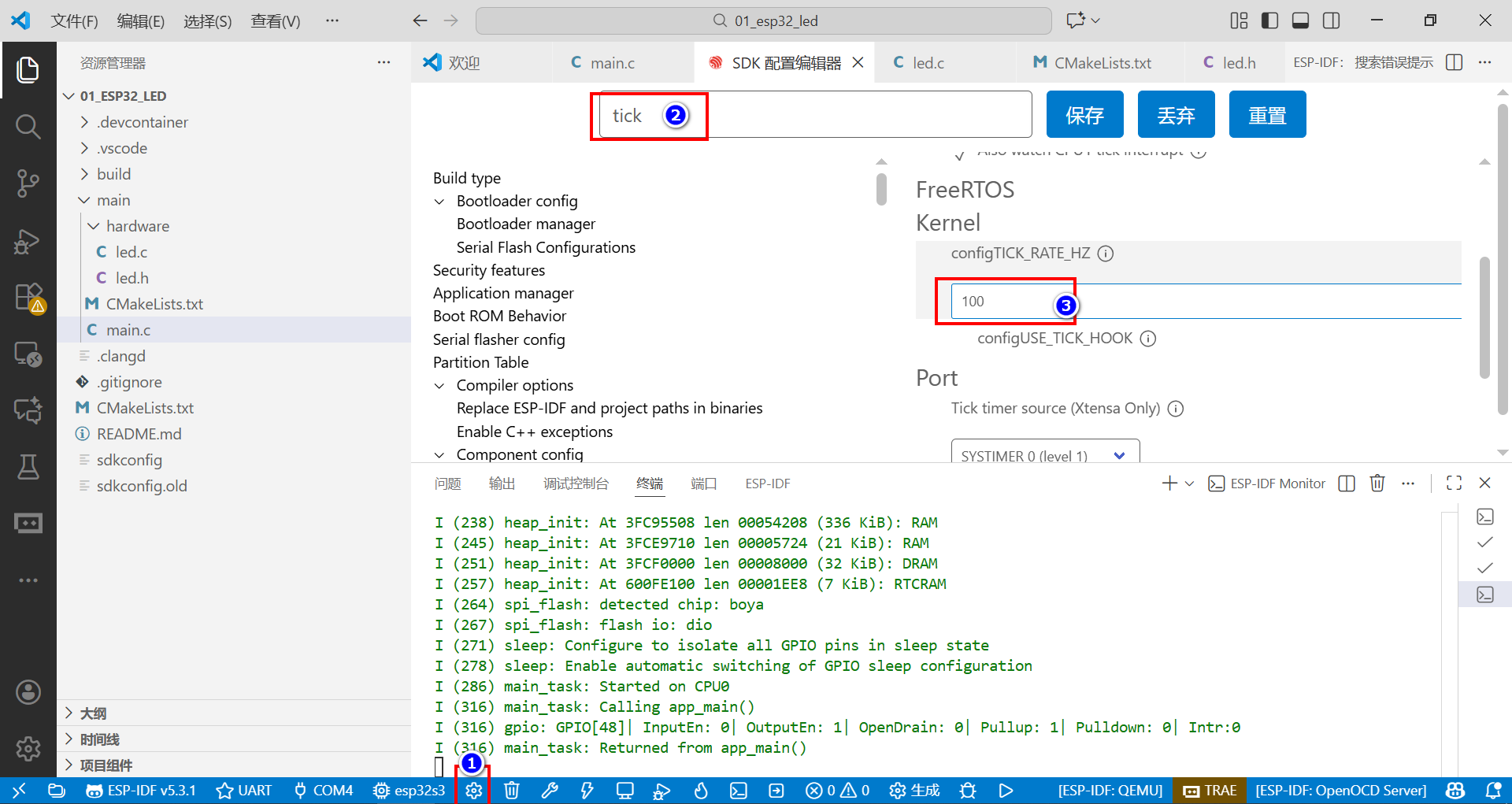This screenshot has width=1512, height=804.
Task: Open the Testing flask icon view
Action: [x=28, y=466]
